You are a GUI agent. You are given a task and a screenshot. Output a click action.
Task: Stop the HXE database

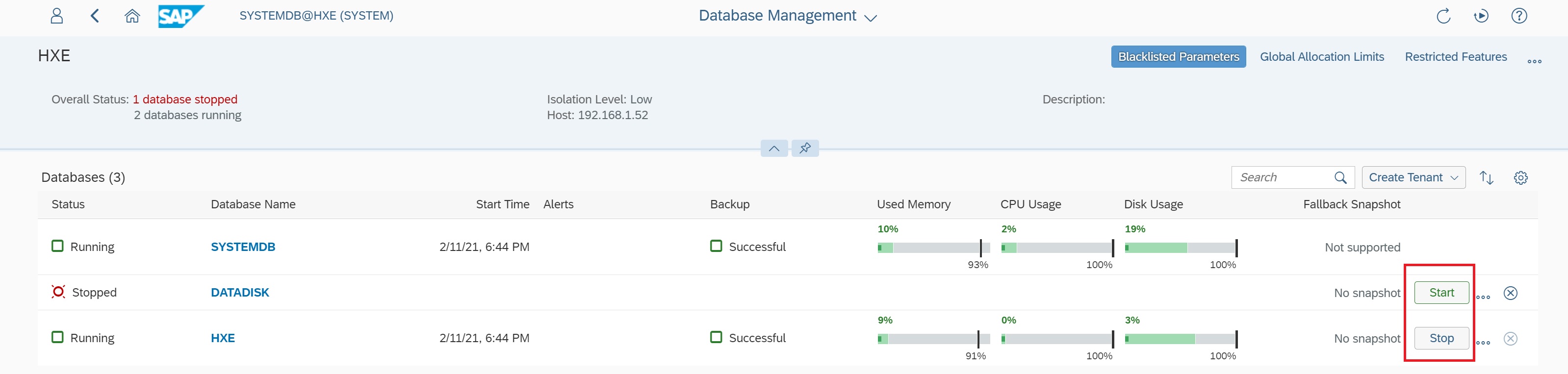click(1441, 338)
